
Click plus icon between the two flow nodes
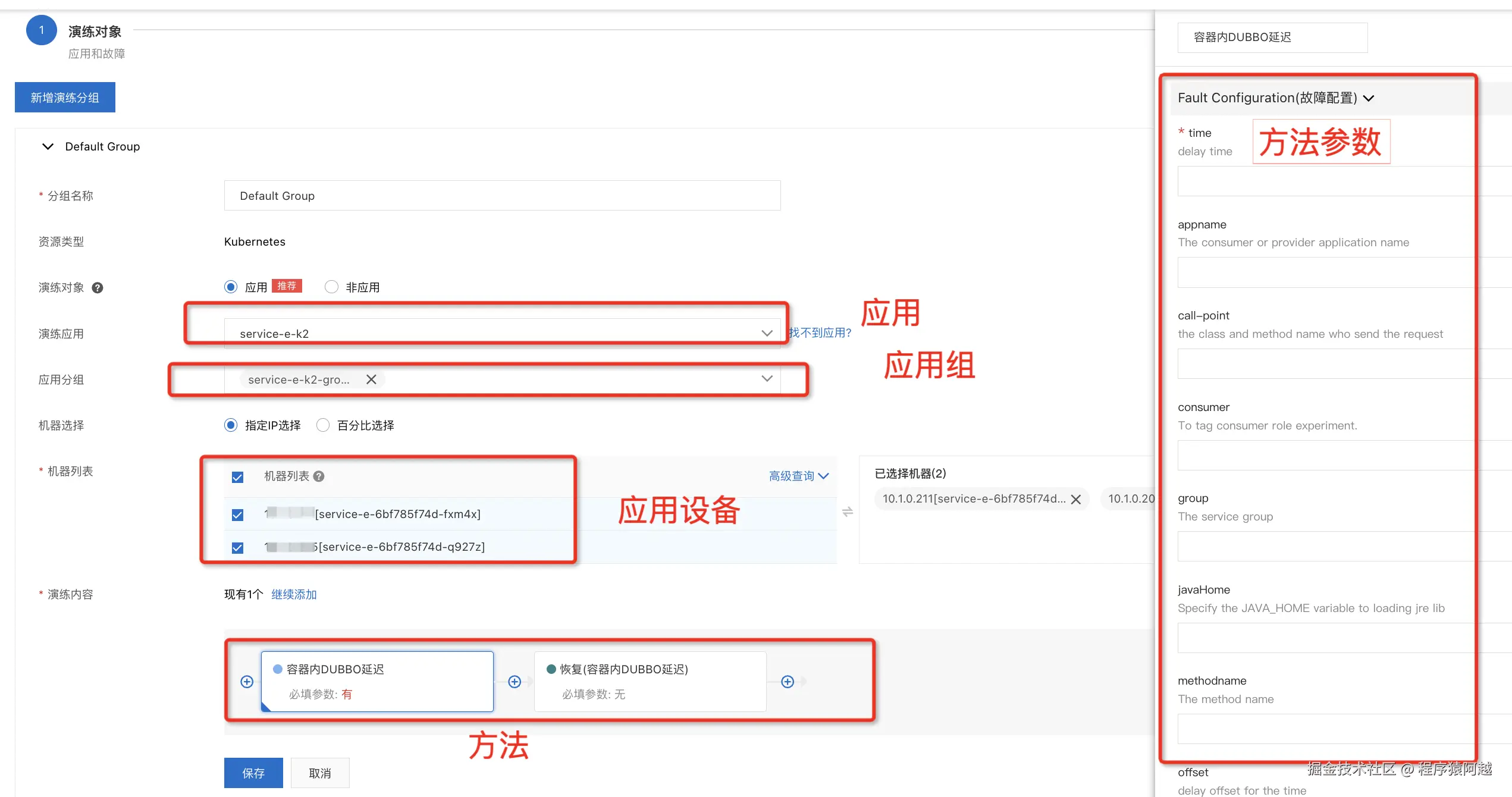tap(515, 682)
